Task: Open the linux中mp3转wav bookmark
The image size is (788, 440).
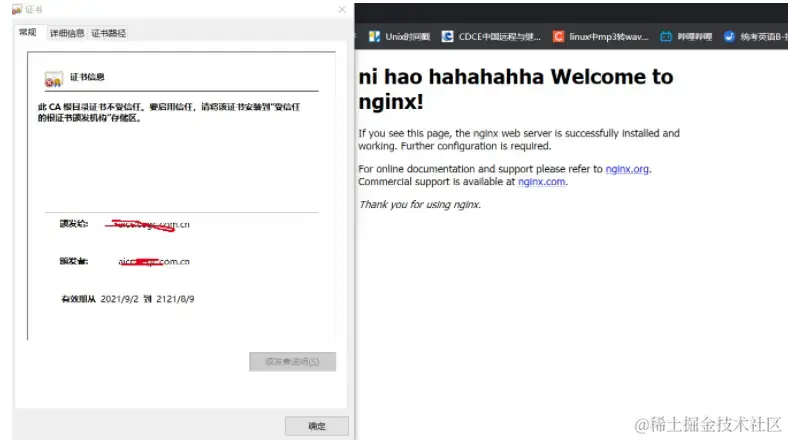Action: coord(601,37)
